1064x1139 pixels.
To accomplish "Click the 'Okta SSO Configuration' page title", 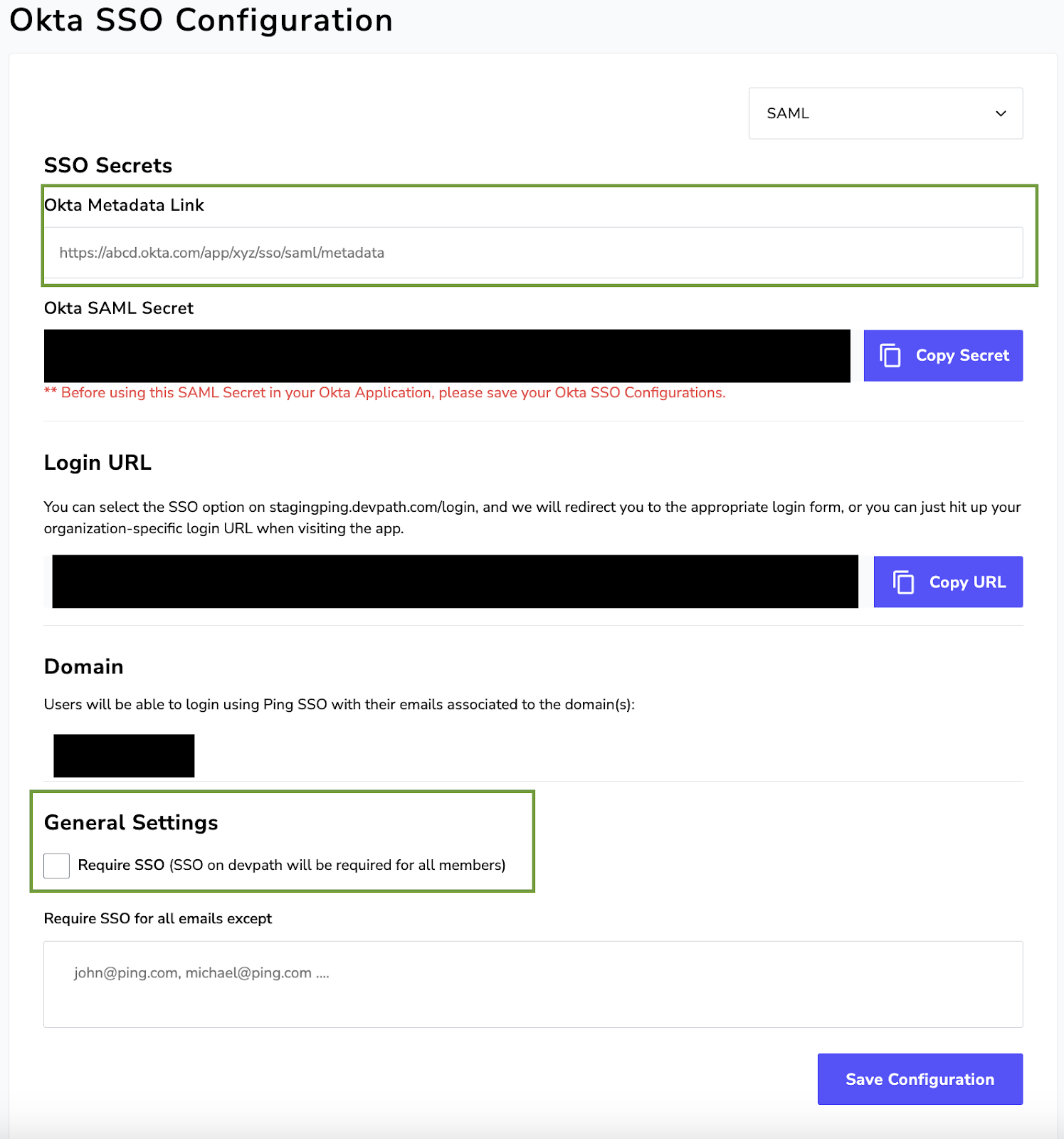I will (x=201, y=20).
